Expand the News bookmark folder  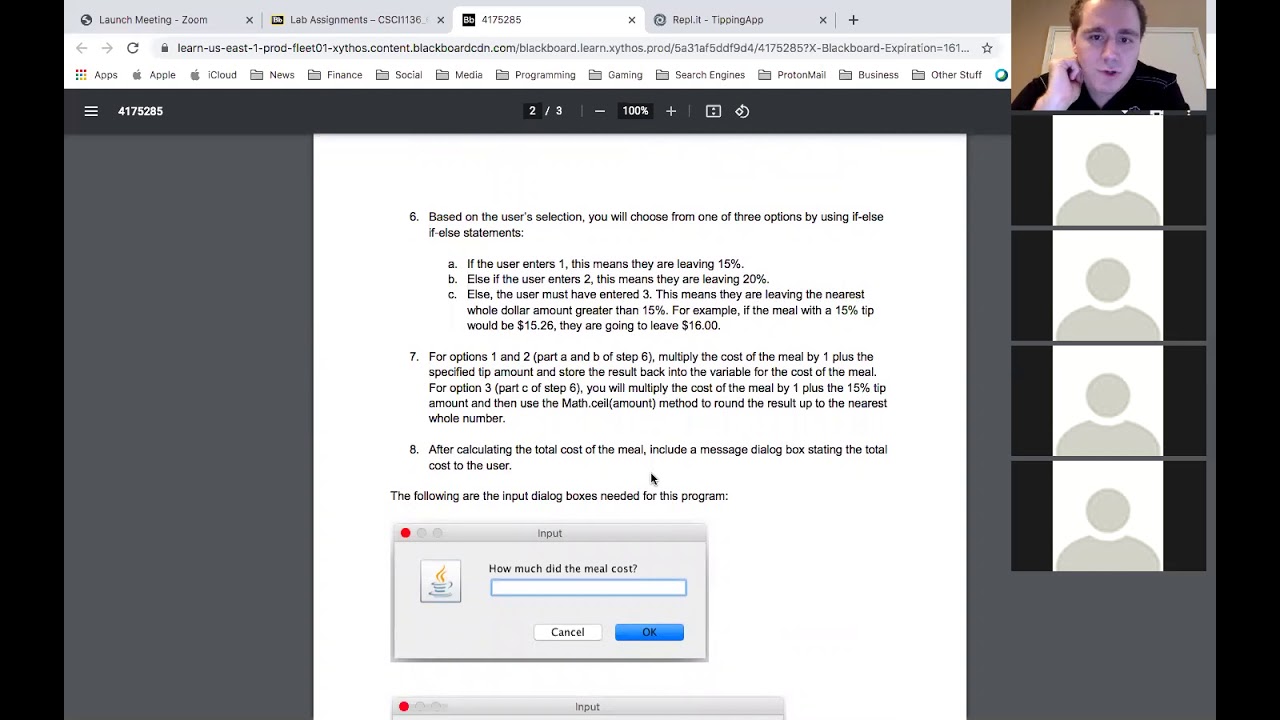coord(272,75)
